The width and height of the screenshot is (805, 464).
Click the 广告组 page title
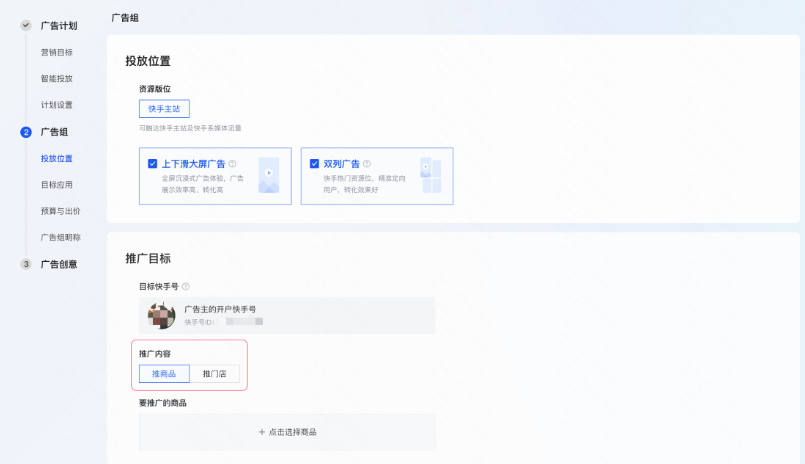point(125,18)
